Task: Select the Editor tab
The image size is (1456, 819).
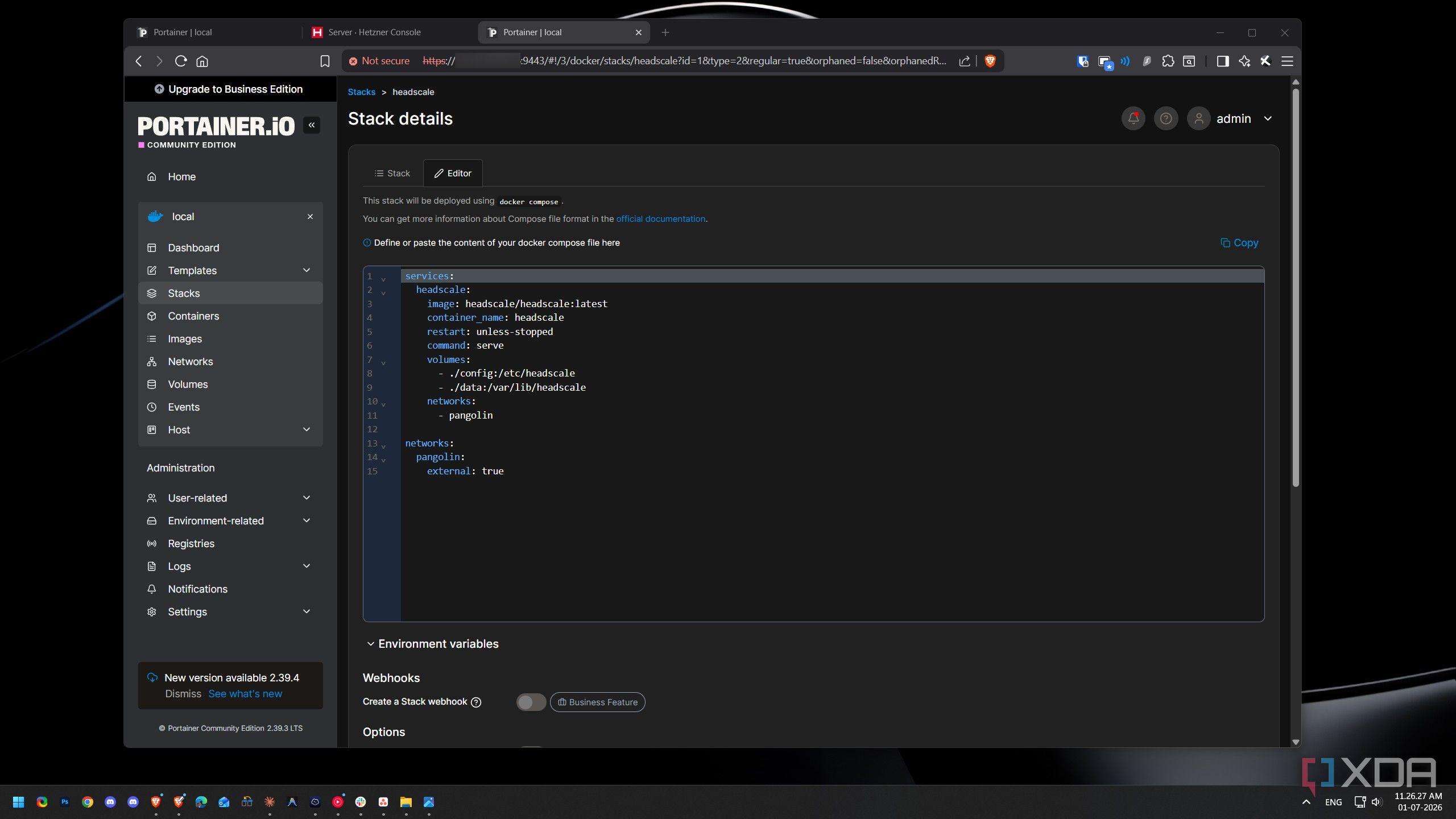Action: (x=453, y=173)
